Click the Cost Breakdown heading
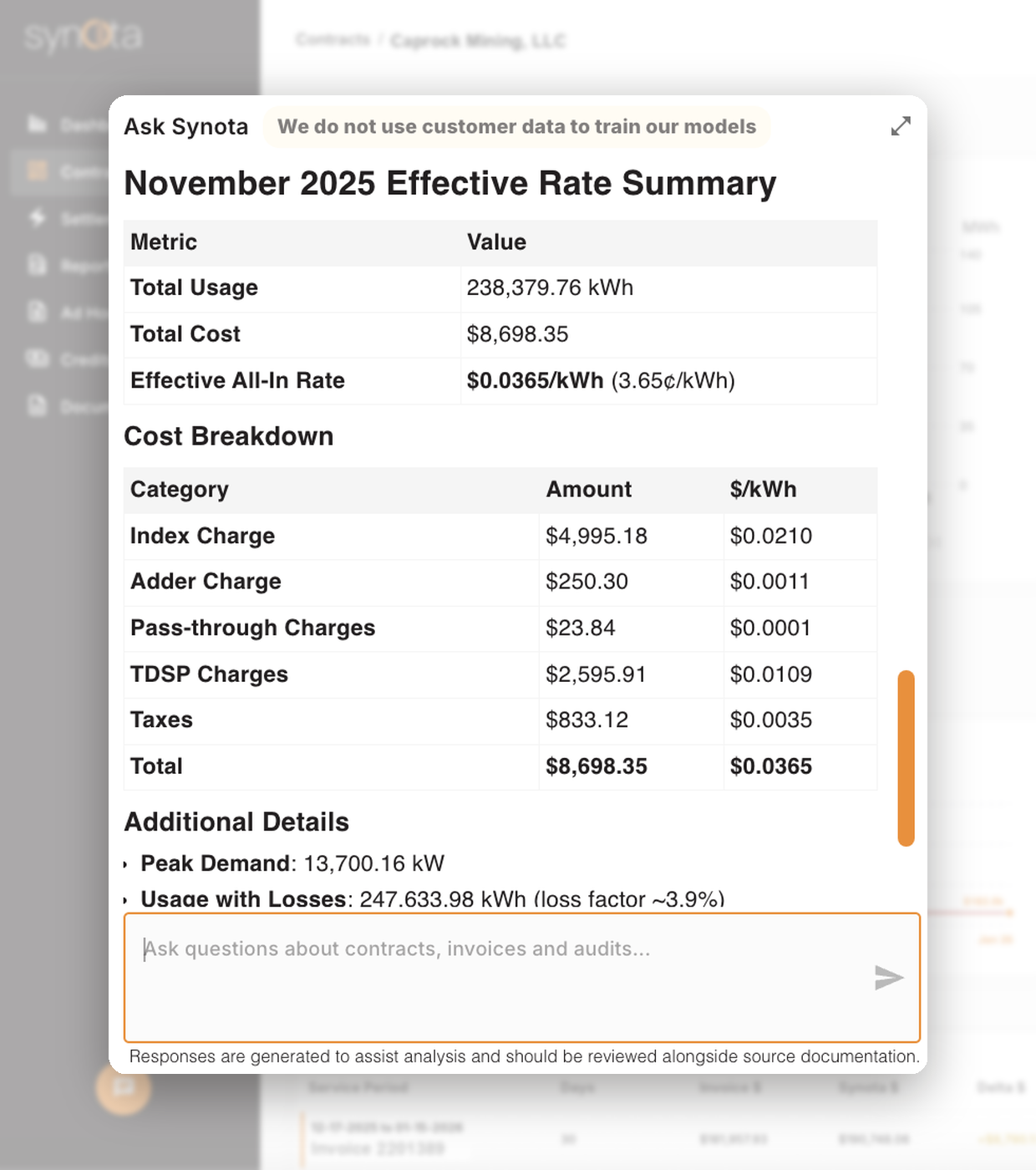1036x1170 pixels. tap(229, 436)
